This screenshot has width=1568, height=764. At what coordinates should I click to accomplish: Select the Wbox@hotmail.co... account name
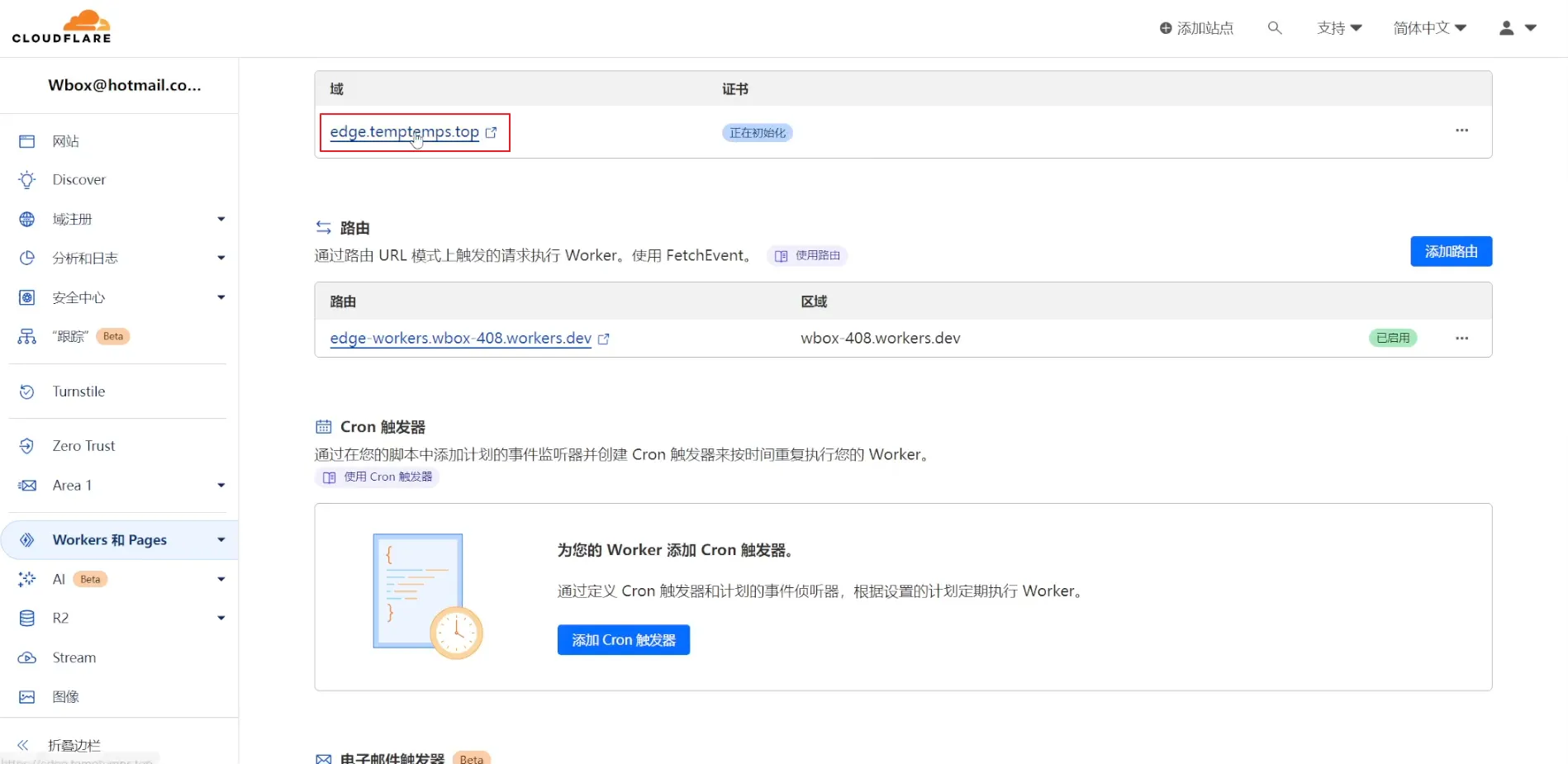coord(125,85)
